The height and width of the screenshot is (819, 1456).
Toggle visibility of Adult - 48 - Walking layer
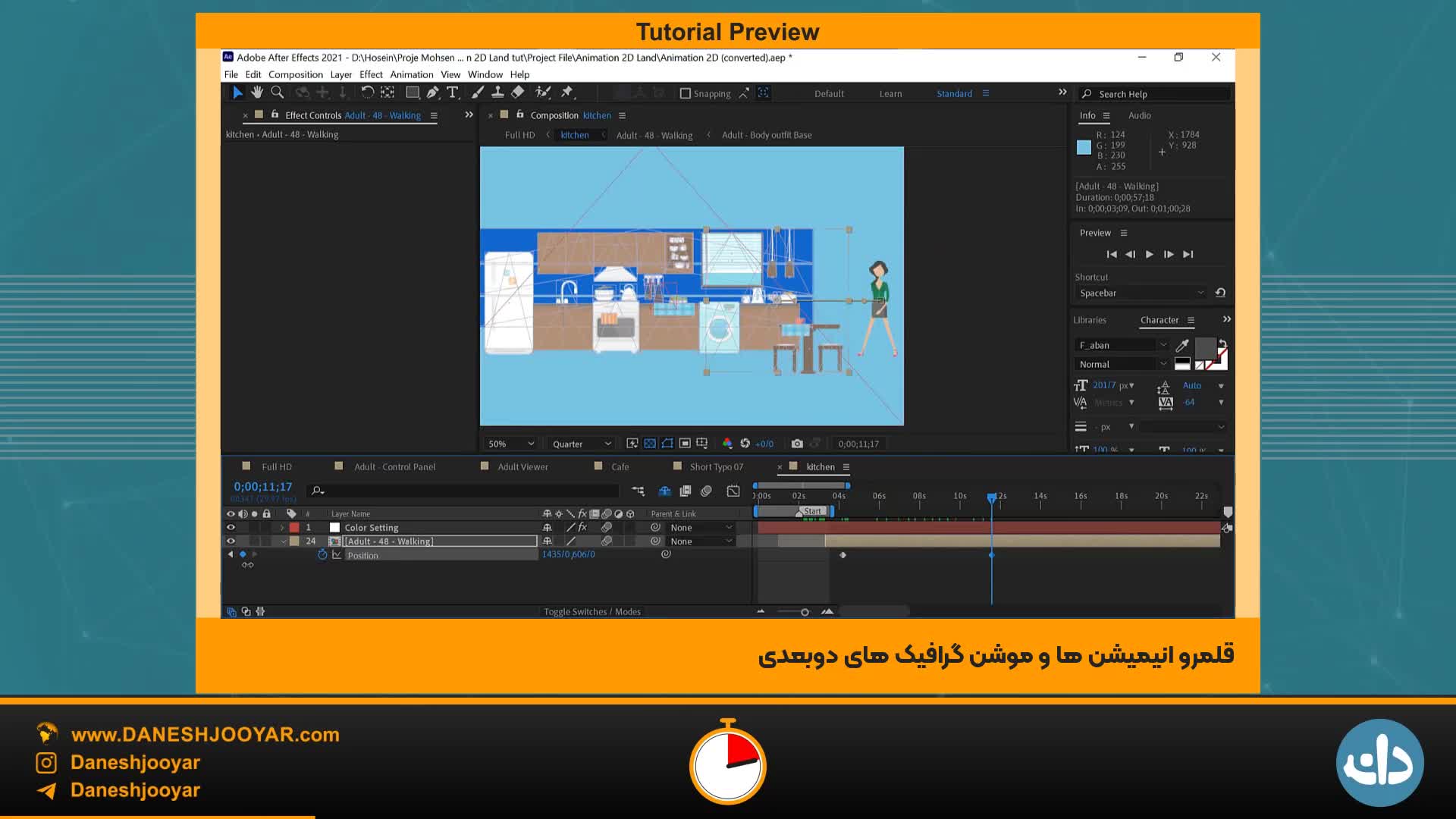coord(231,541)
